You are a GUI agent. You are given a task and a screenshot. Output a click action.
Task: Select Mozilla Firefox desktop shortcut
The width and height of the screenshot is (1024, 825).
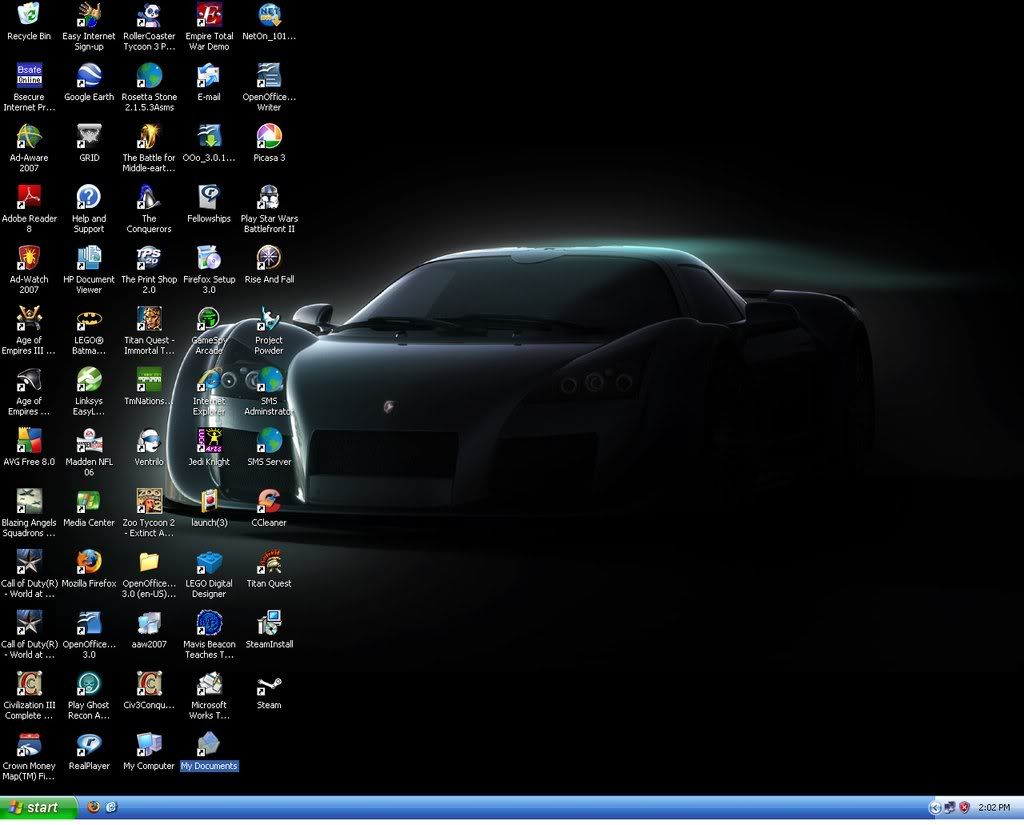click(x=89, y=562)
